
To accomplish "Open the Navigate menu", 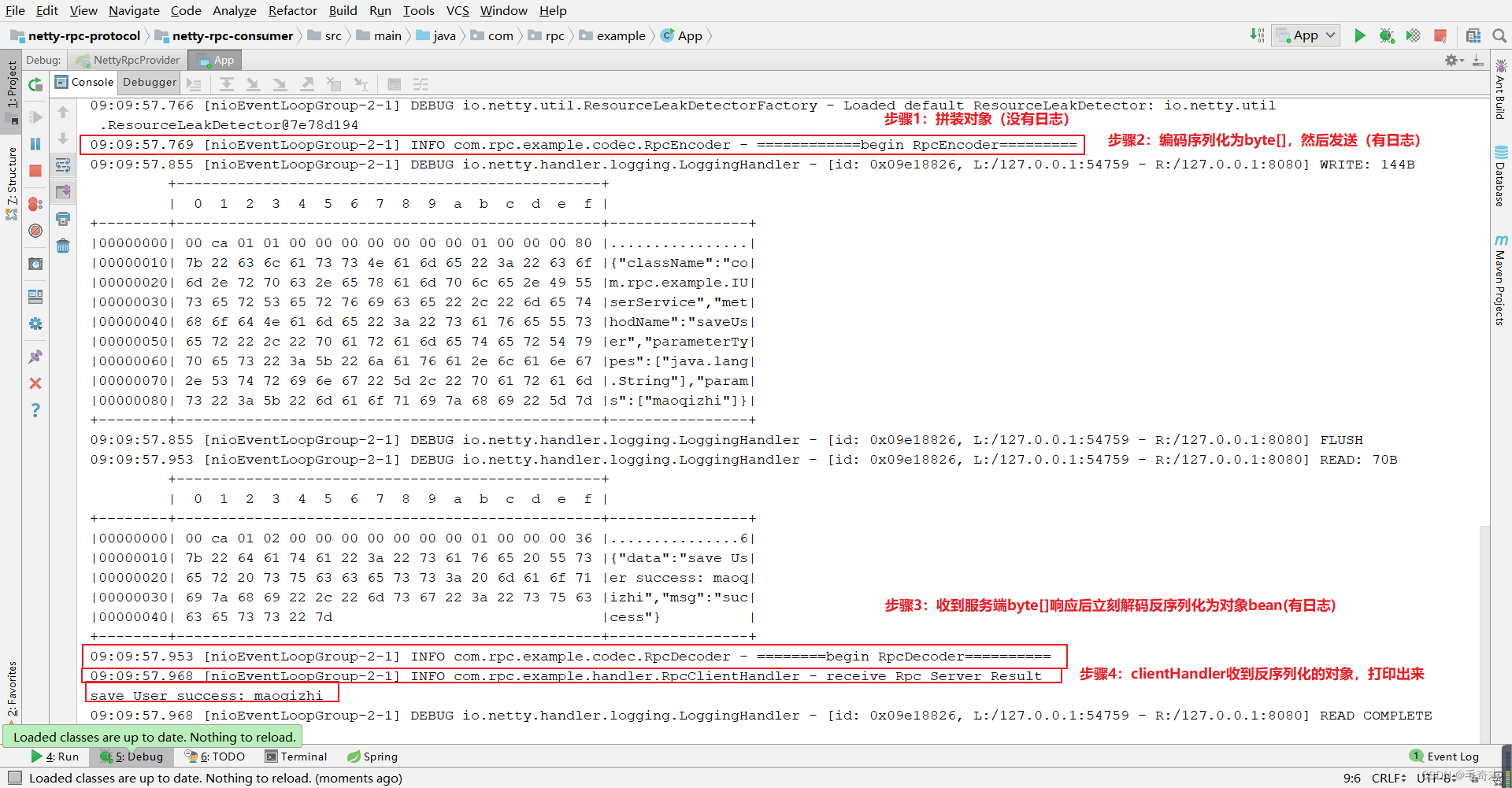I will coord(134,10).
